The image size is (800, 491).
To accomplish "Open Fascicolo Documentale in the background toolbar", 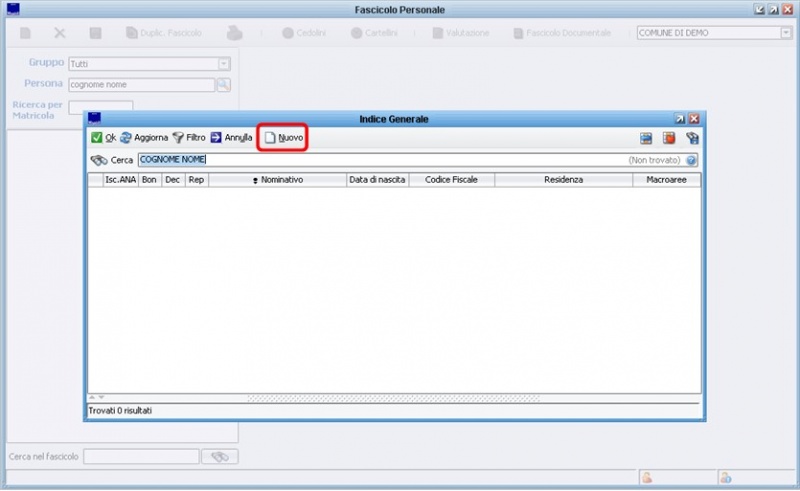I will coord(562,33).
